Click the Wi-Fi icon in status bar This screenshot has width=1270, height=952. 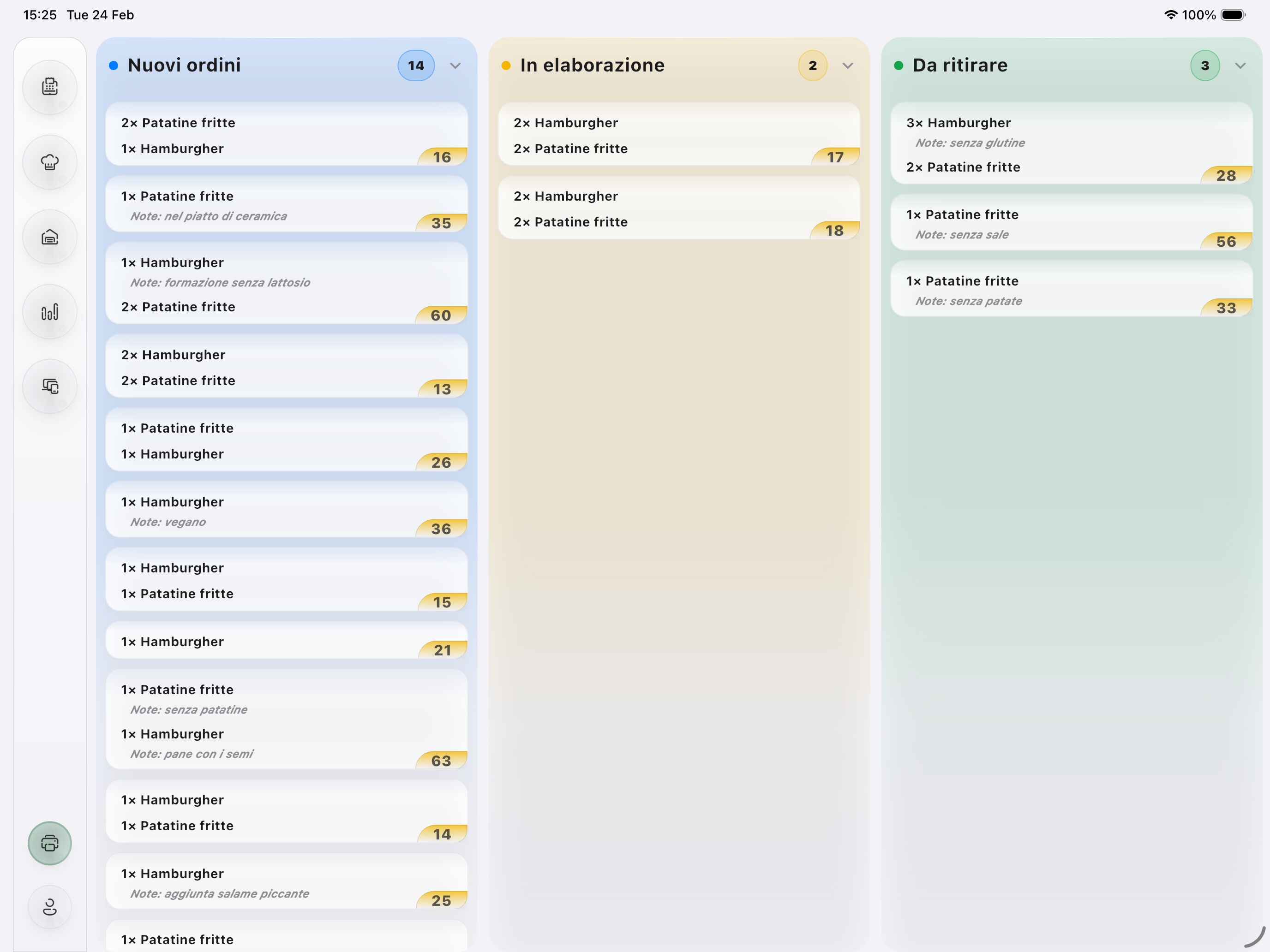point(1171,15)
